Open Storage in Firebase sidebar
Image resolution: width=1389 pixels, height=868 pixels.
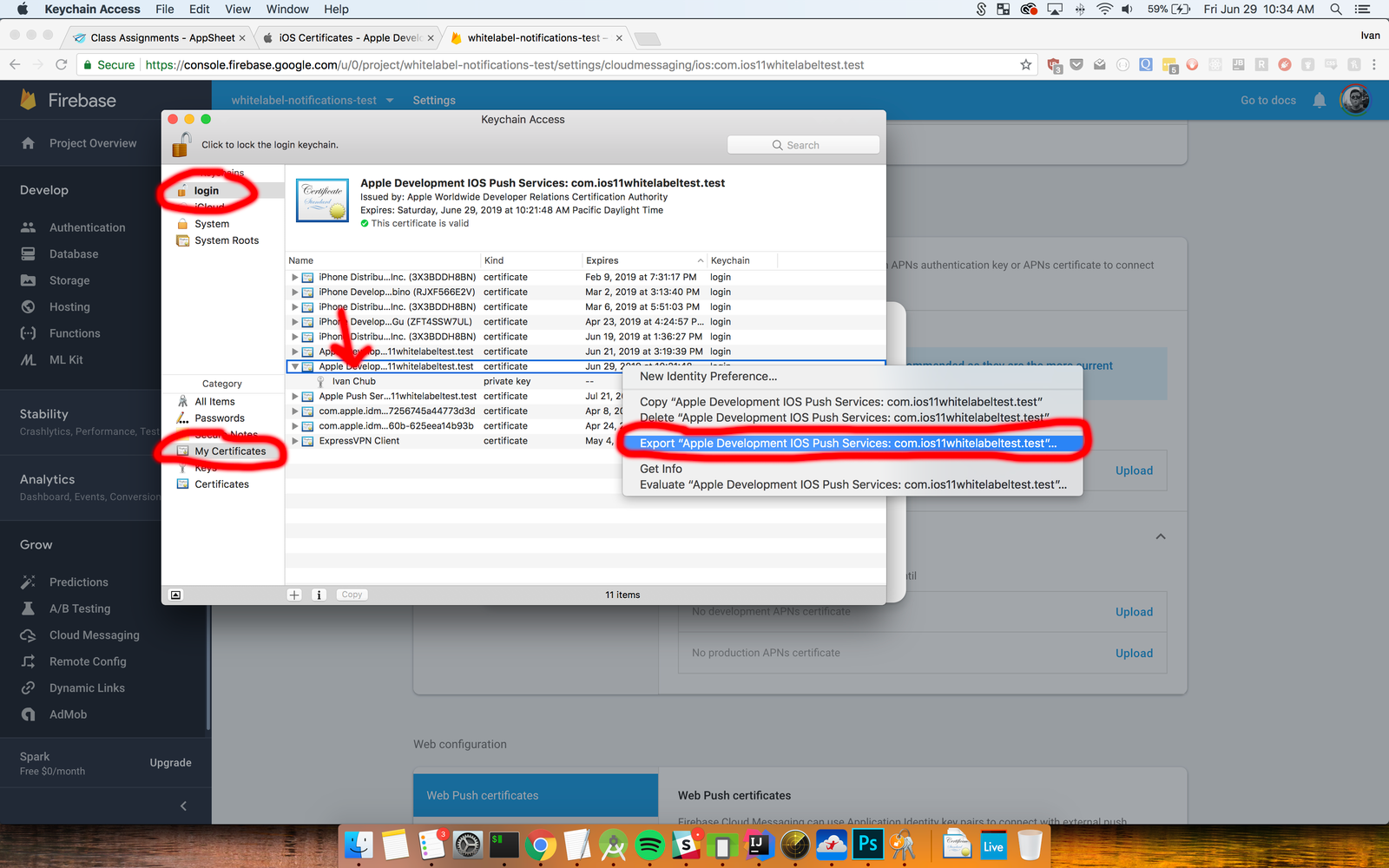tap(69, 280)
